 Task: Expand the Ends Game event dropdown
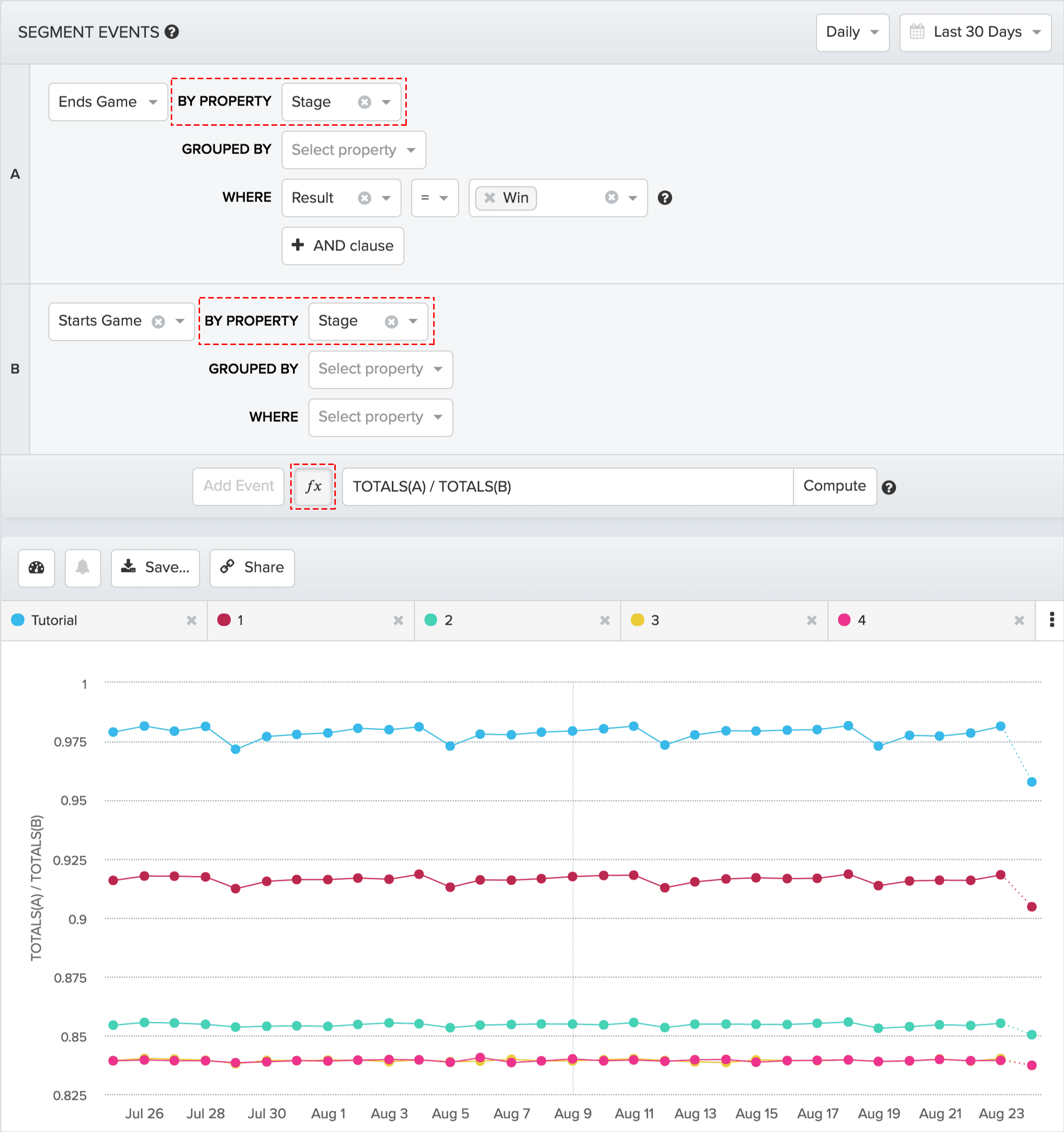coord(107,102)
